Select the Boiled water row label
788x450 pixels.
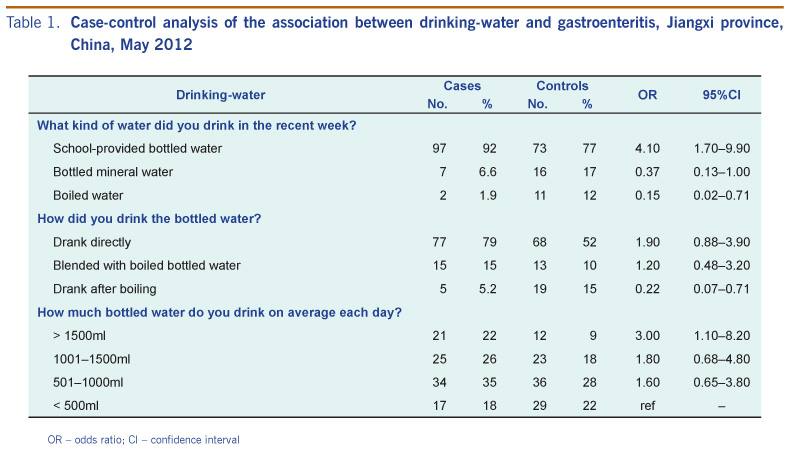pos(88,195)
